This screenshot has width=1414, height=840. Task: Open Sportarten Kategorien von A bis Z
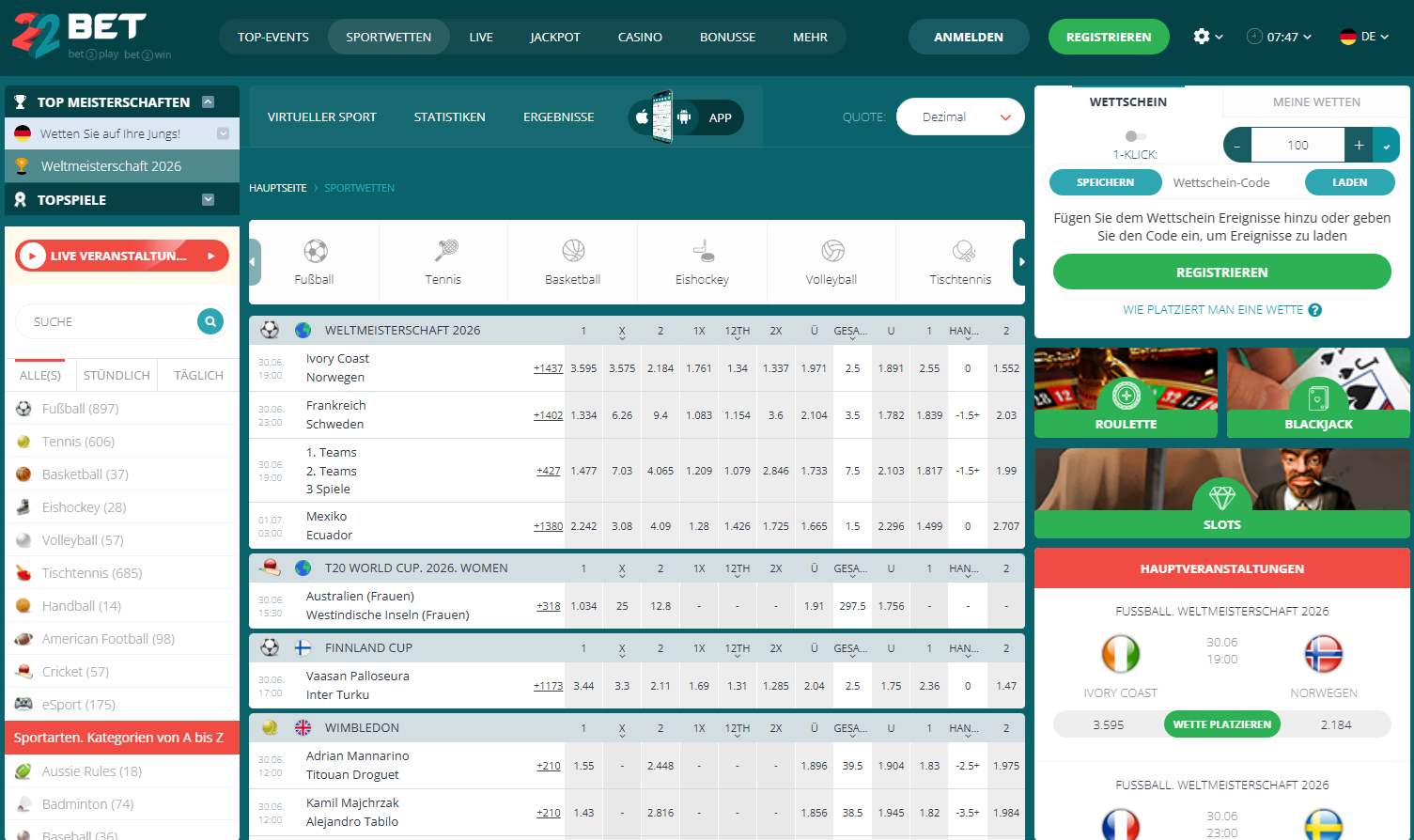coord(122,738)
